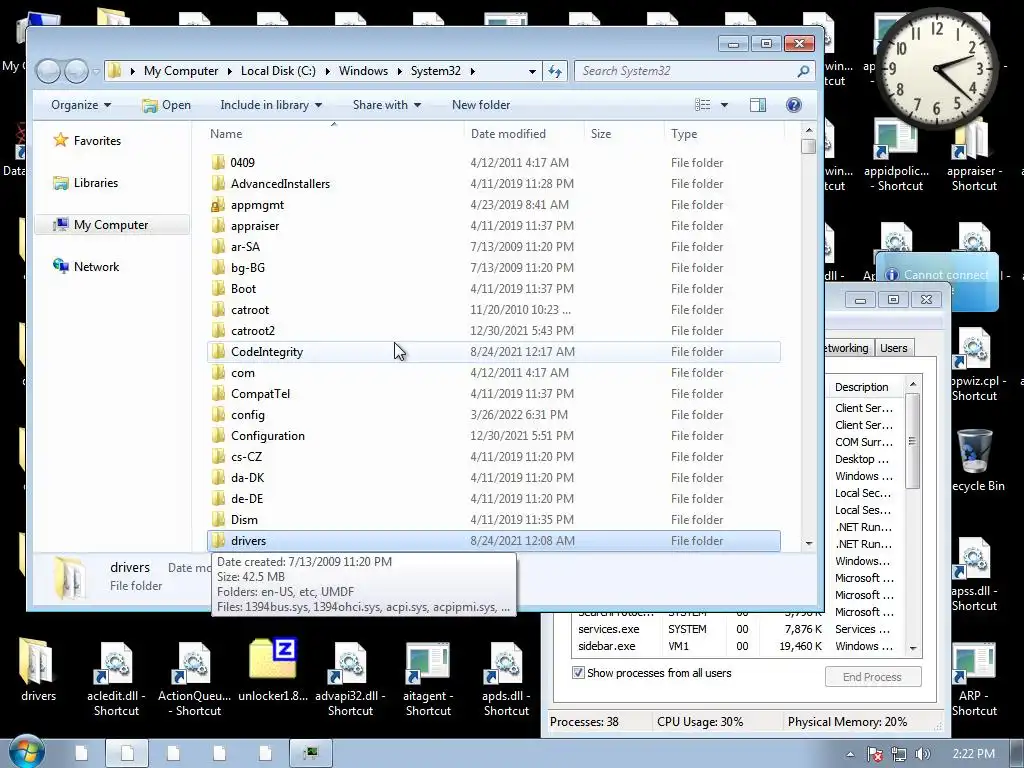Show hidden tray icons arrow
Viewport: 1024px width, 768px height.
[x=850, y=754]
